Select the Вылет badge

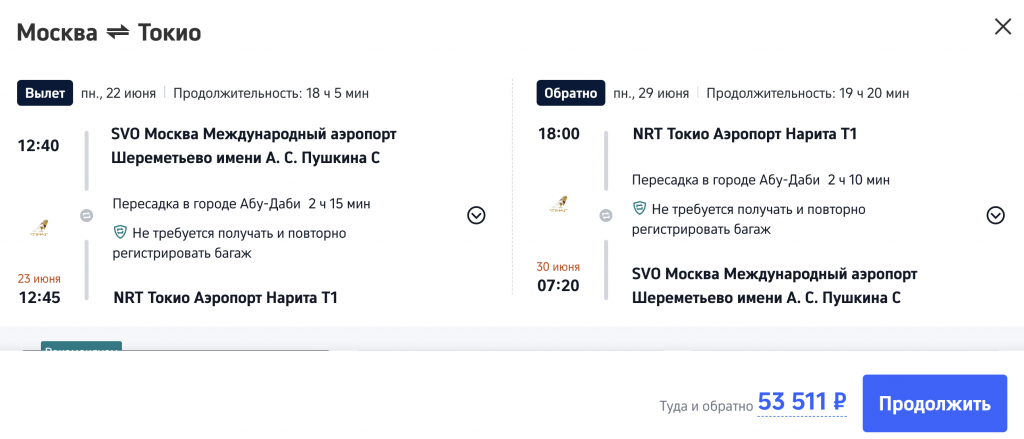tap(45, 93)
